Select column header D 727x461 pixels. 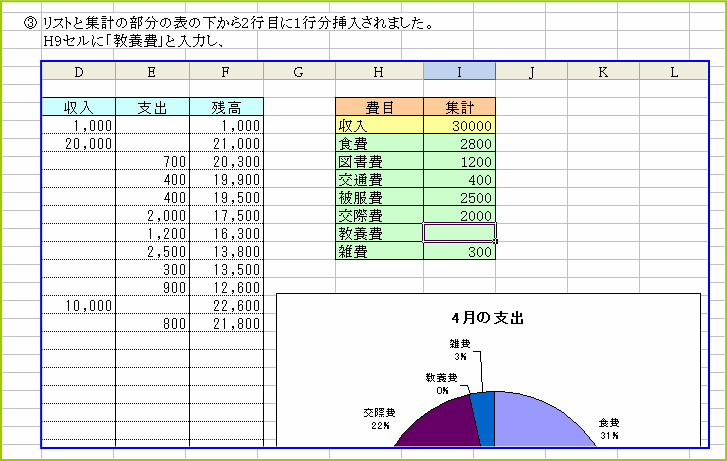pyautogui.click(x=79, y=71)
